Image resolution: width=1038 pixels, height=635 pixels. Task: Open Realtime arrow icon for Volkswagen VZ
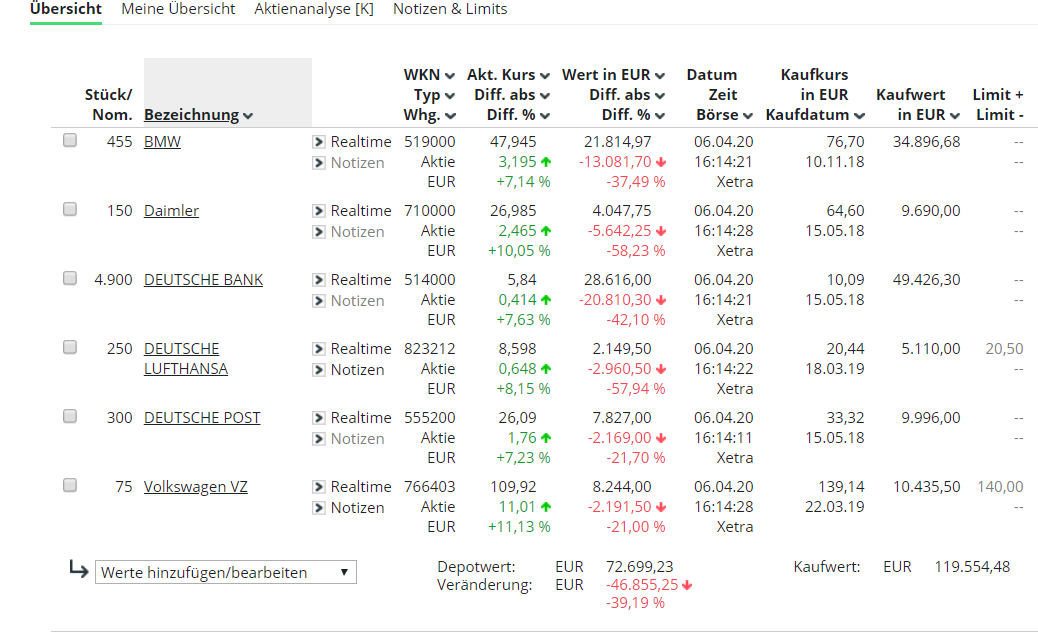pyautogui.click(x=319, y=487)
